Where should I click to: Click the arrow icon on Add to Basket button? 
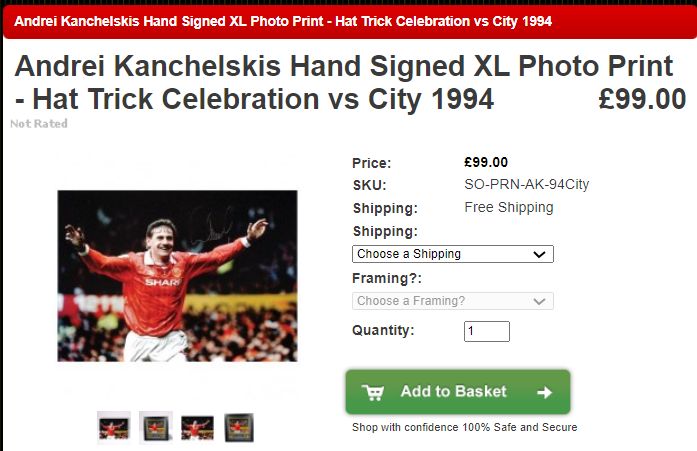[545, 392]
